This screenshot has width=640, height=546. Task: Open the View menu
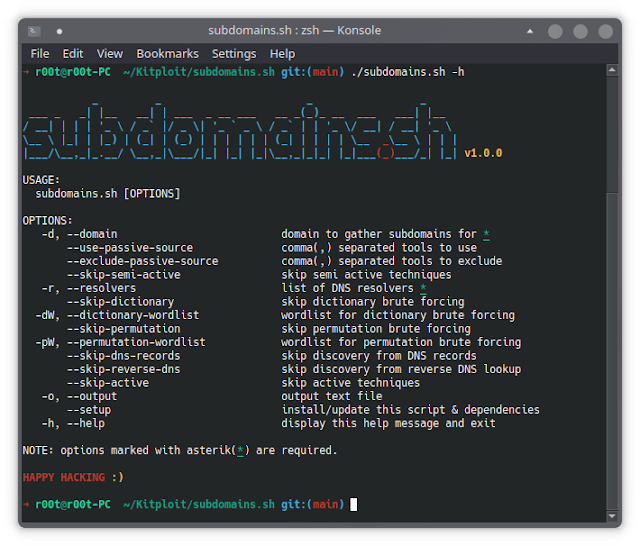tap(109, 54)
